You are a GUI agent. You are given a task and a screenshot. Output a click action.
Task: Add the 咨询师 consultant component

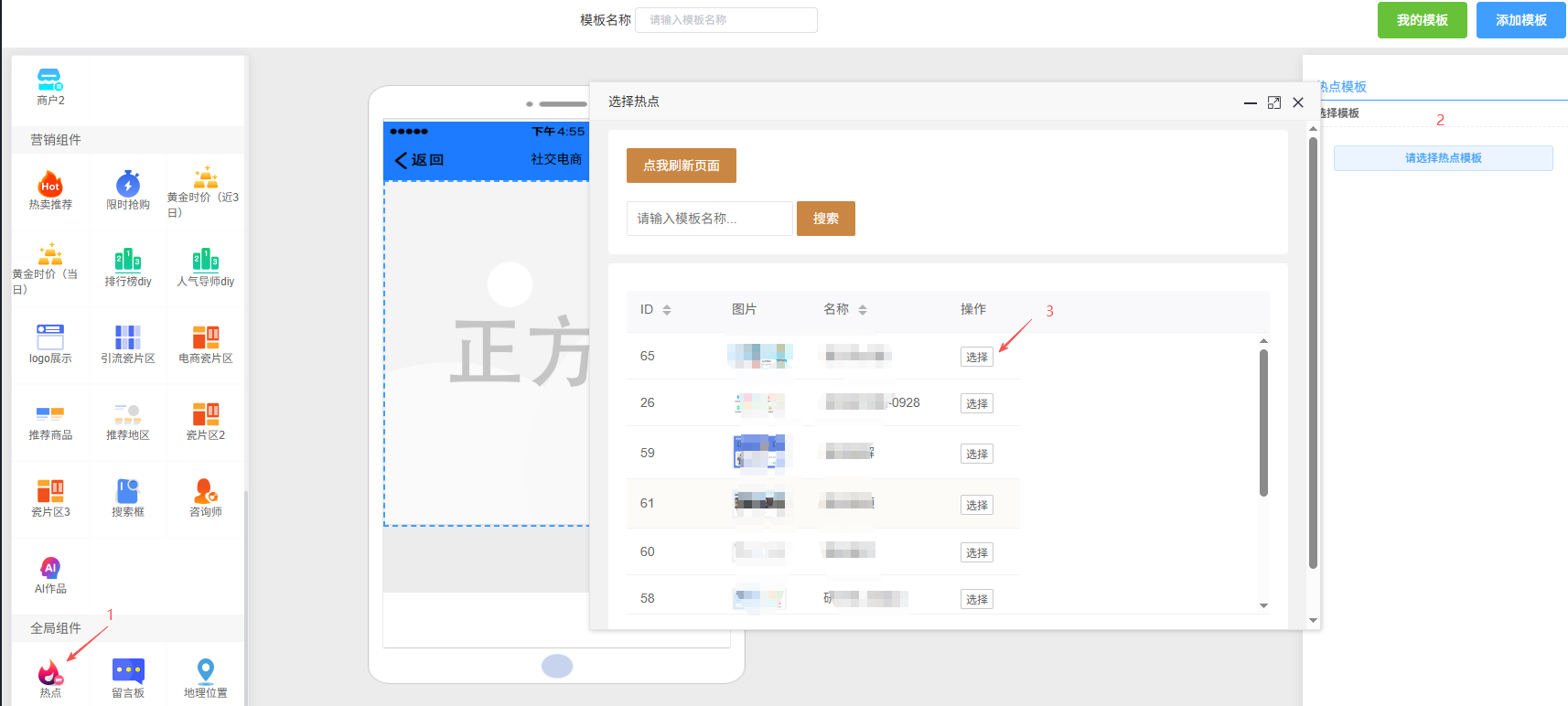[206, 491]
